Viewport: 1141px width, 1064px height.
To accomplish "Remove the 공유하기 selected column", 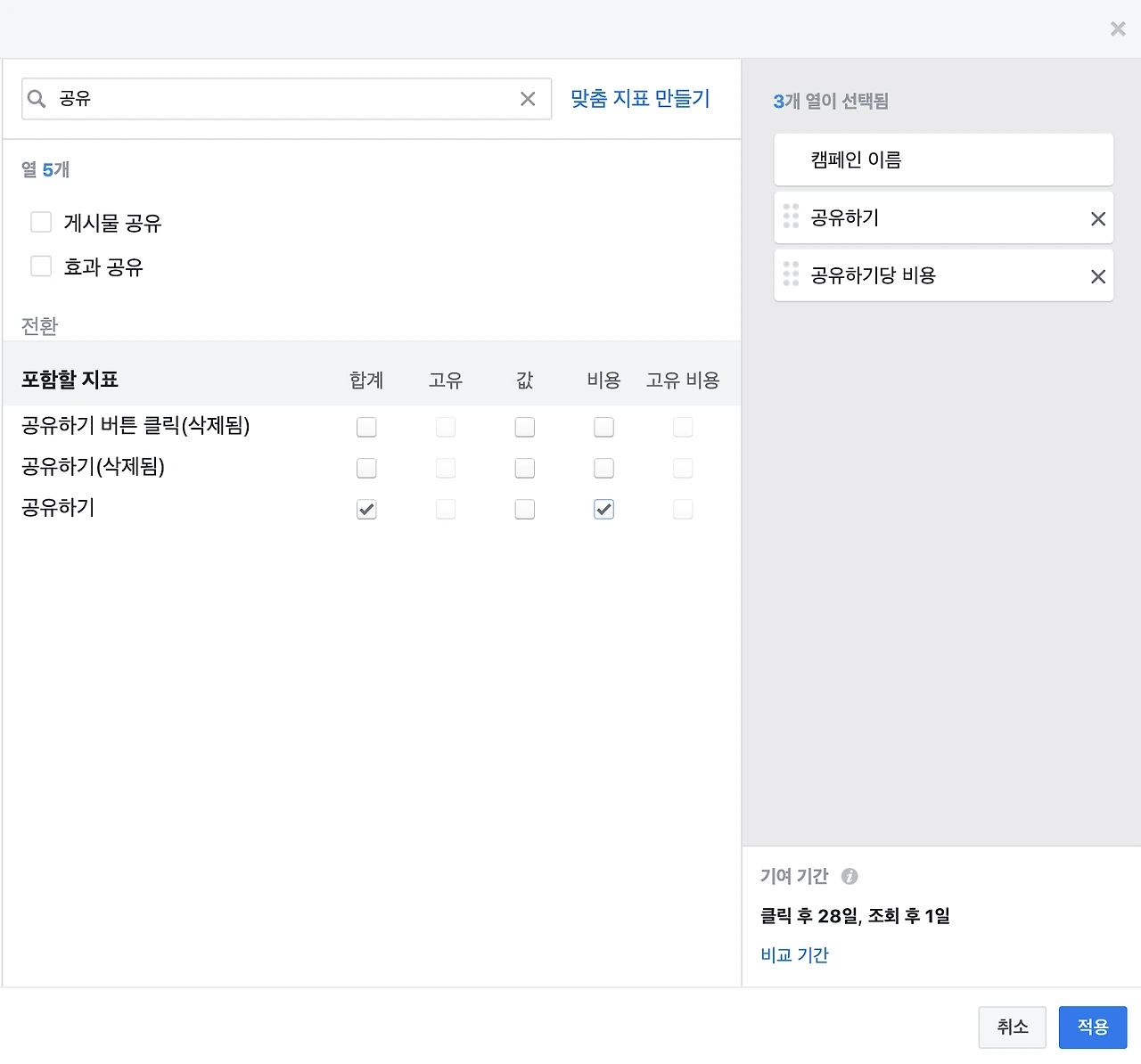I will pos(1098,219).
